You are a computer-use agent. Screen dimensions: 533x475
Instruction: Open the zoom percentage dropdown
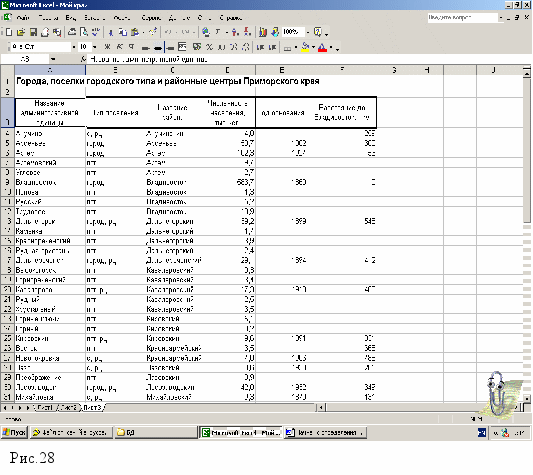(308, 32)
